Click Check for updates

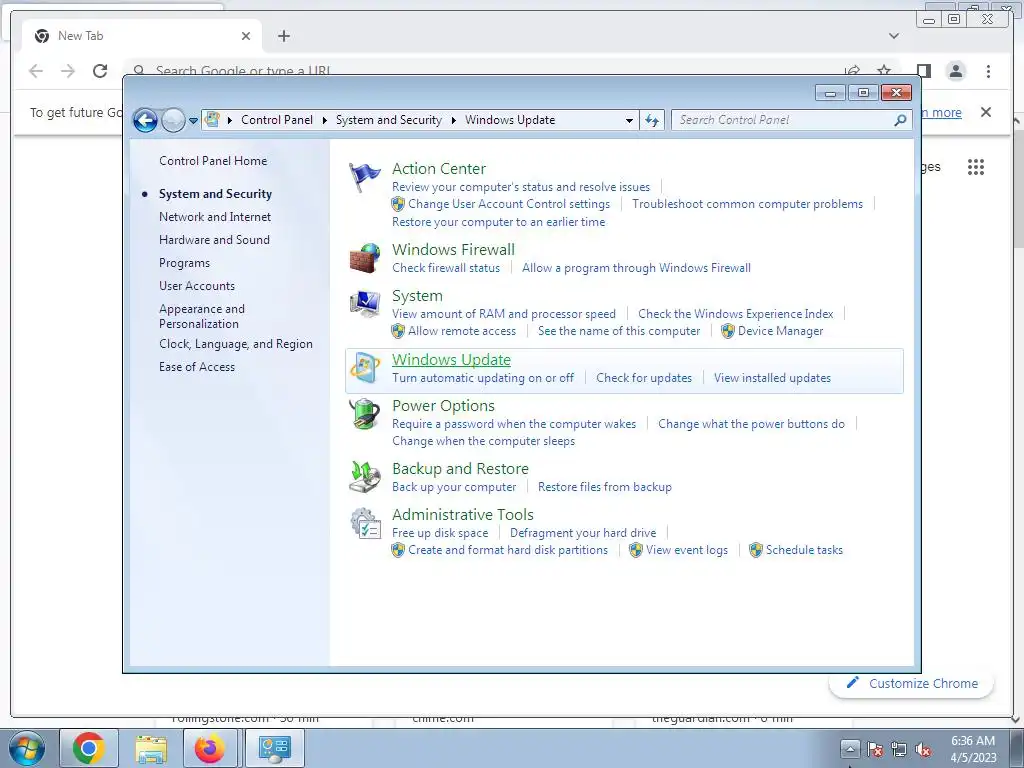click(644, 377)
